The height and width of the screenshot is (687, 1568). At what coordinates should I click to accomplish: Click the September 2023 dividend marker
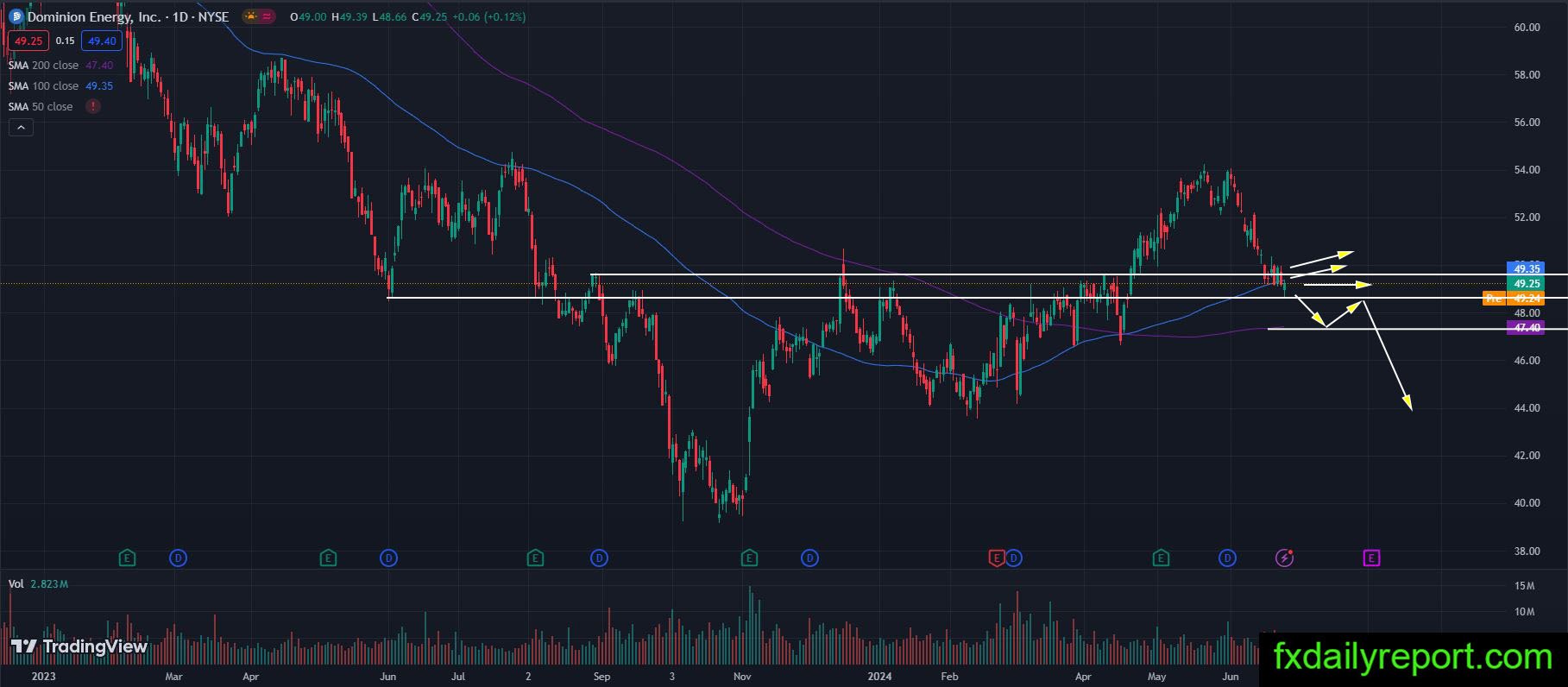600,558
